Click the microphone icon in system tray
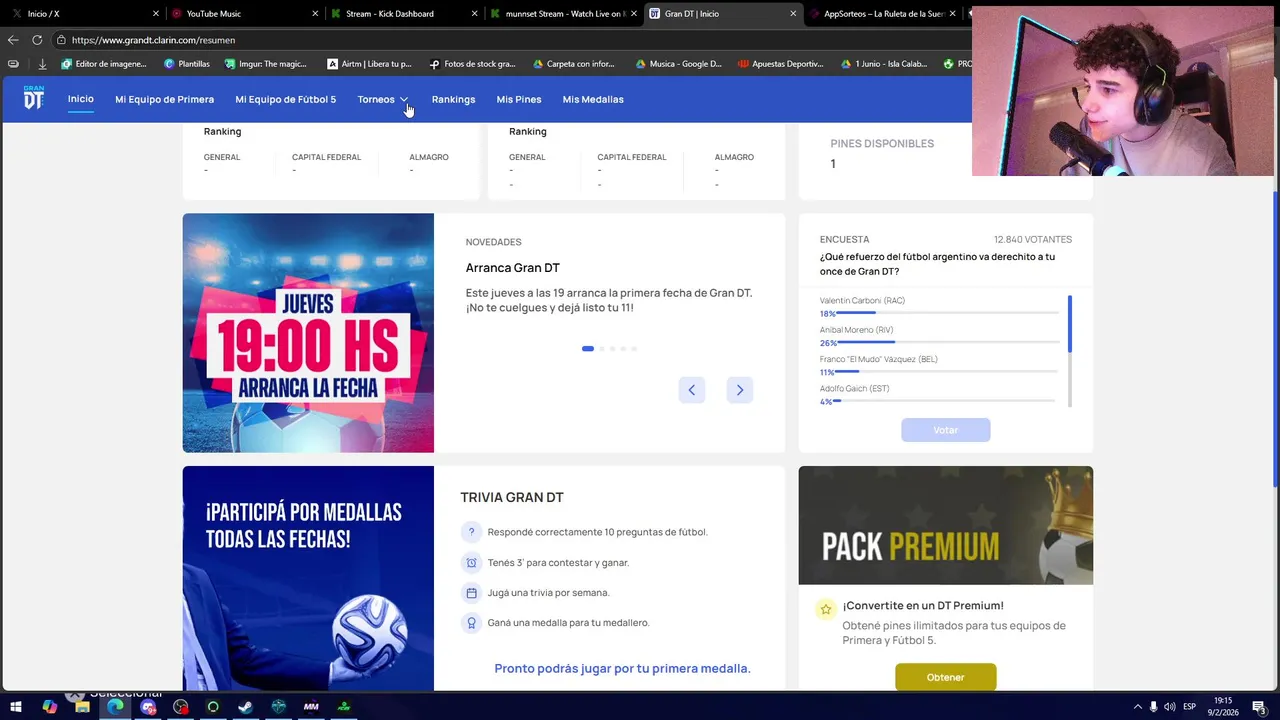 pos(1153,706)
